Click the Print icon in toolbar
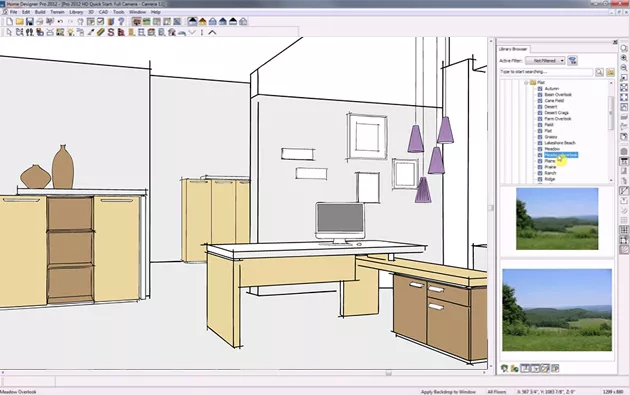Viewport: 630px width, 395px height. (x=39, y=21)
